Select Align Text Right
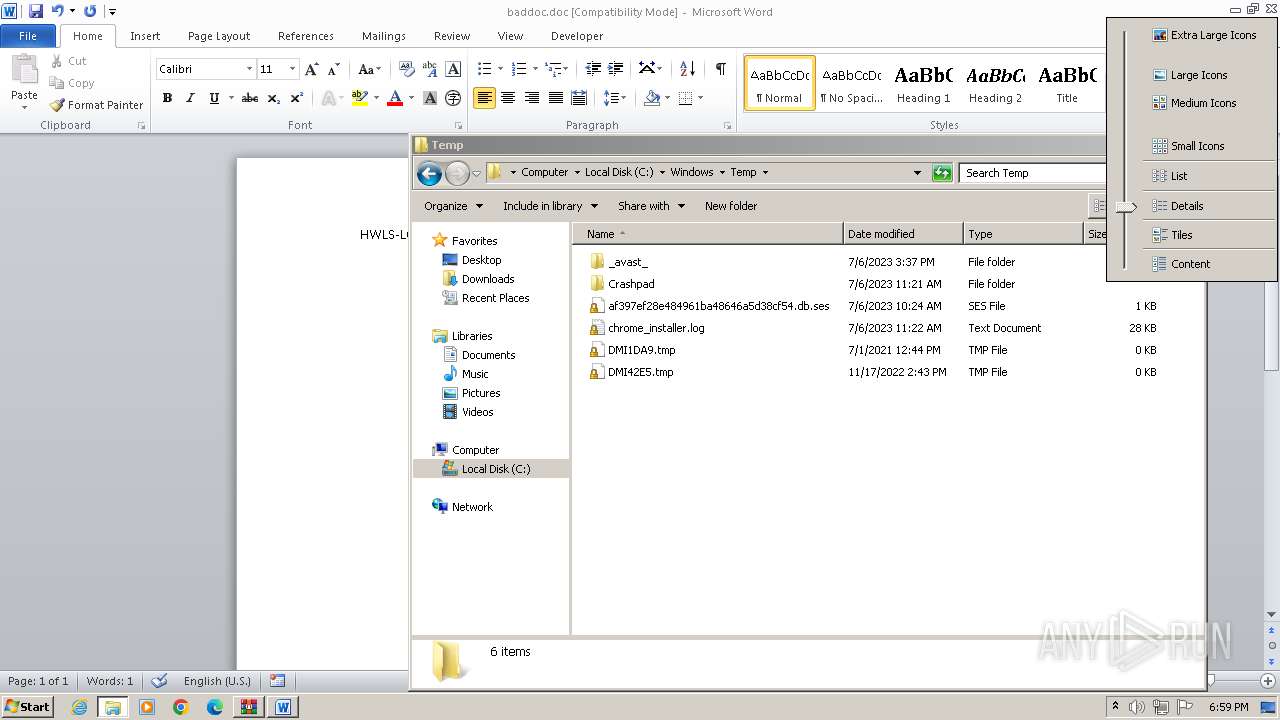1280x720 pixels. pos(532,98)
